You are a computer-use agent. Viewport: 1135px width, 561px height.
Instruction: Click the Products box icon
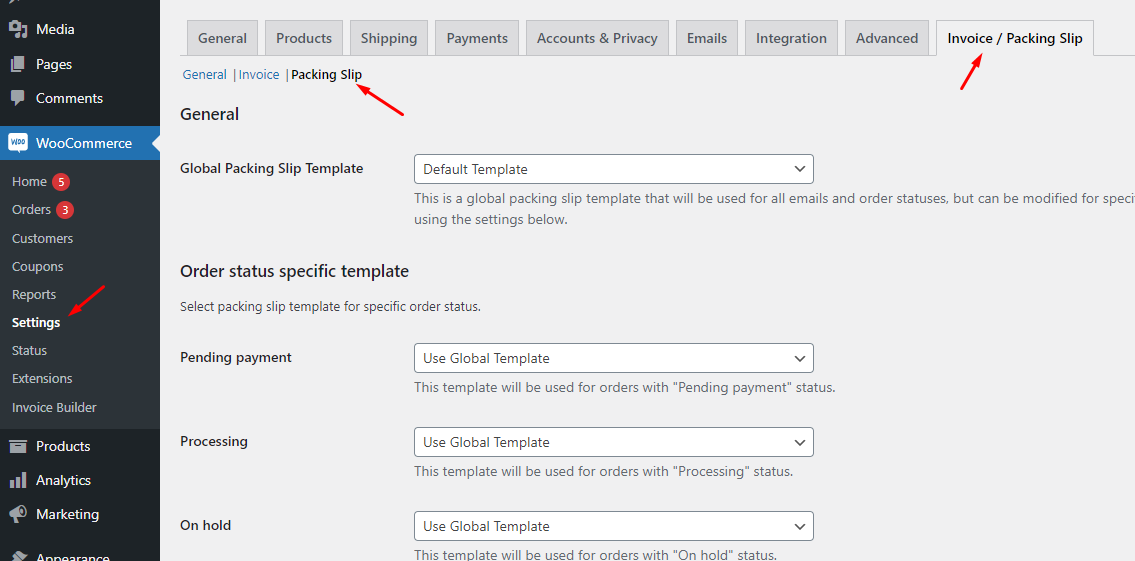click(x=18, y=446)
